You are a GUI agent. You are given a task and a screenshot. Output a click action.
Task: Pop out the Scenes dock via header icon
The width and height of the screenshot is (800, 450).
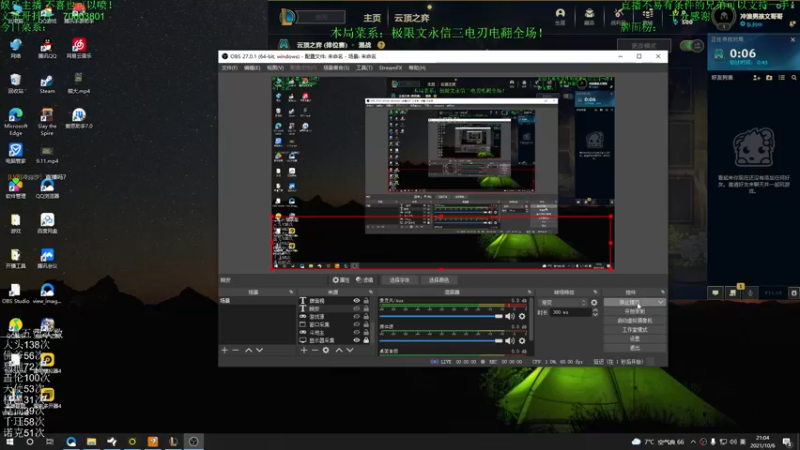291,292
